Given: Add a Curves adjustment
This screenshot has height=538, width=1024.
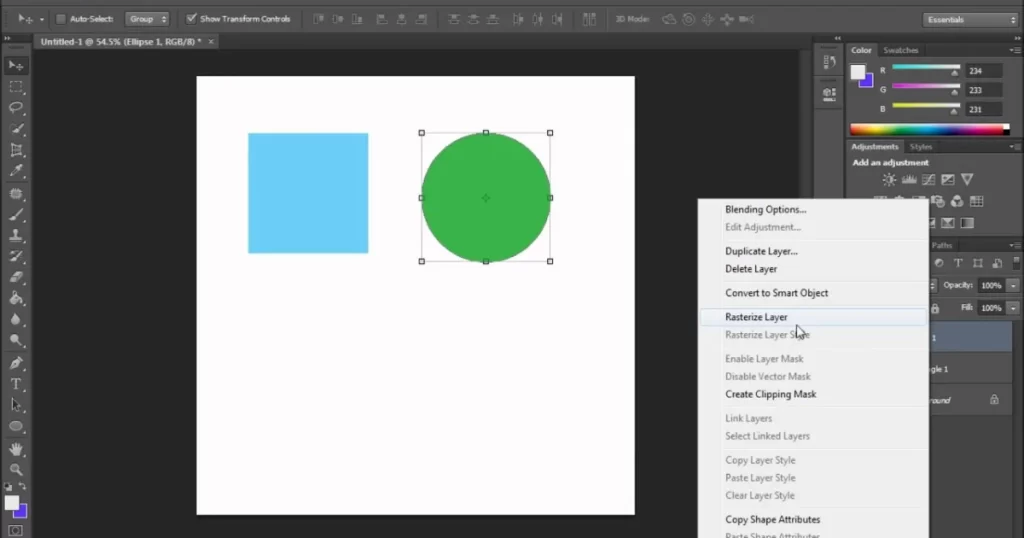Looking at the screenshot, I should pos(928,180).
